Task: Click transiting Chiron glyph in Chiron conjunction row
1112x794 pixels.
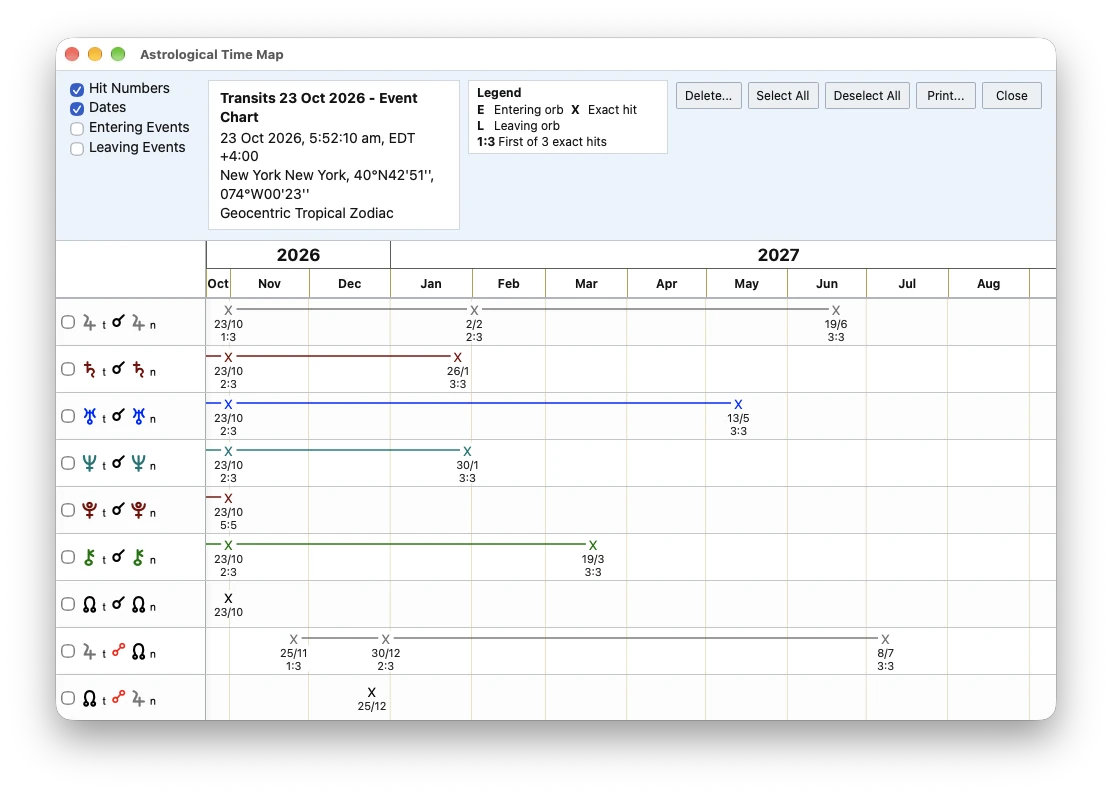Action: (89, 557)
